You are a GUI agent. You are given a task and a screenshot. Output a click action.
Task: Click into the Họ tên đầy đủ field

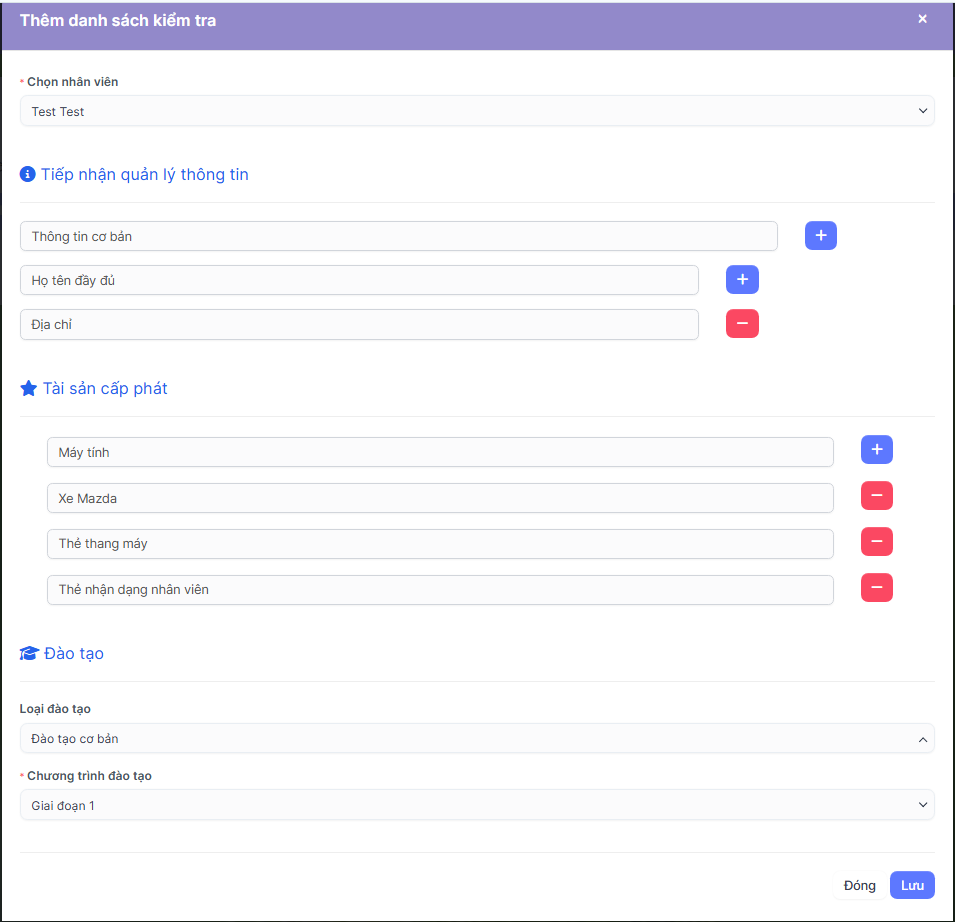359,281
